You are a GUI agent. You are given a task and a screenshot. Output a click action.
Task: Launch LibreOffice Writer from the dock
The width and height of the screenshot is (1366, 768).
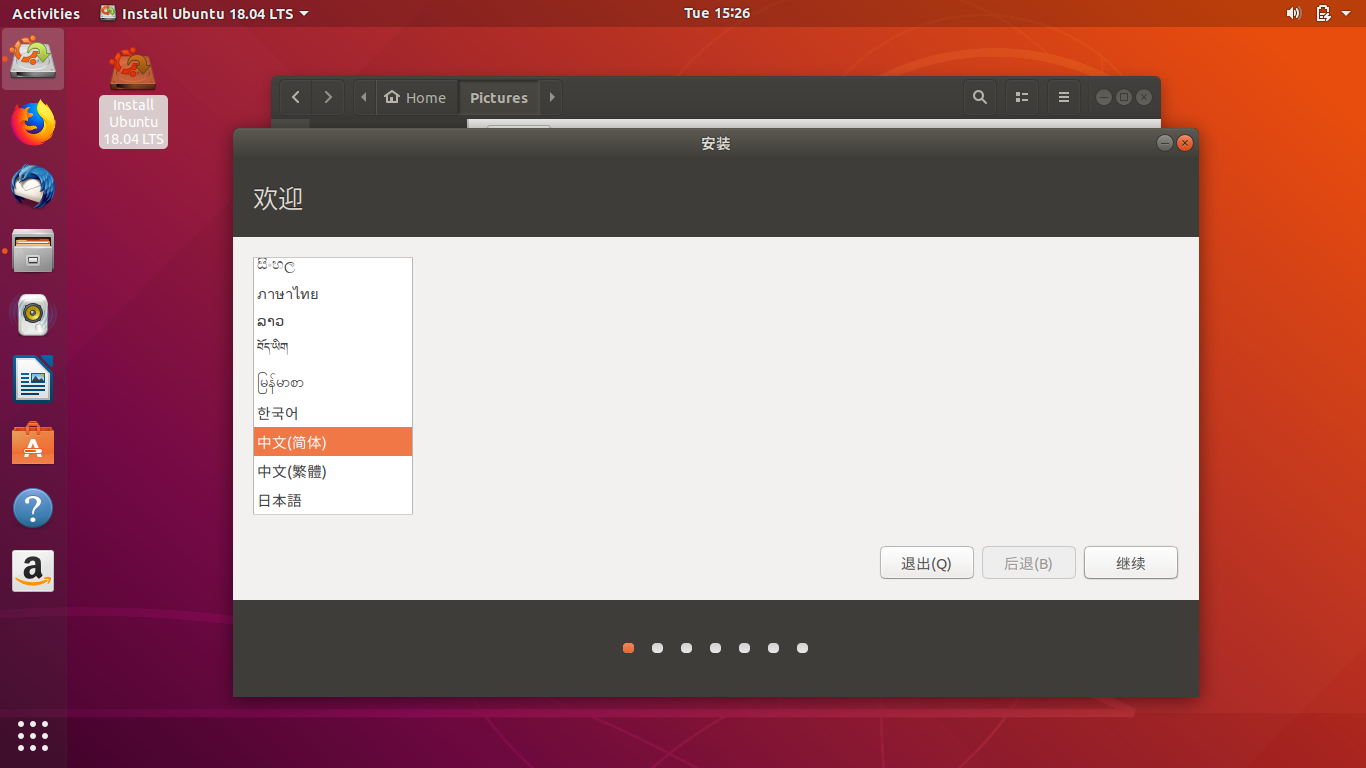pos(33,379)
